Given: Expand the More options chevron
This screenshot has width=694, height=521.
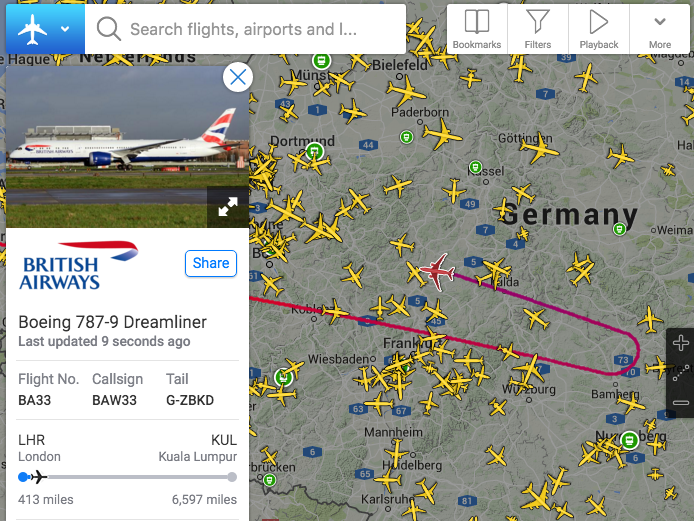Looking at the screenshot, I should (659, 29).
